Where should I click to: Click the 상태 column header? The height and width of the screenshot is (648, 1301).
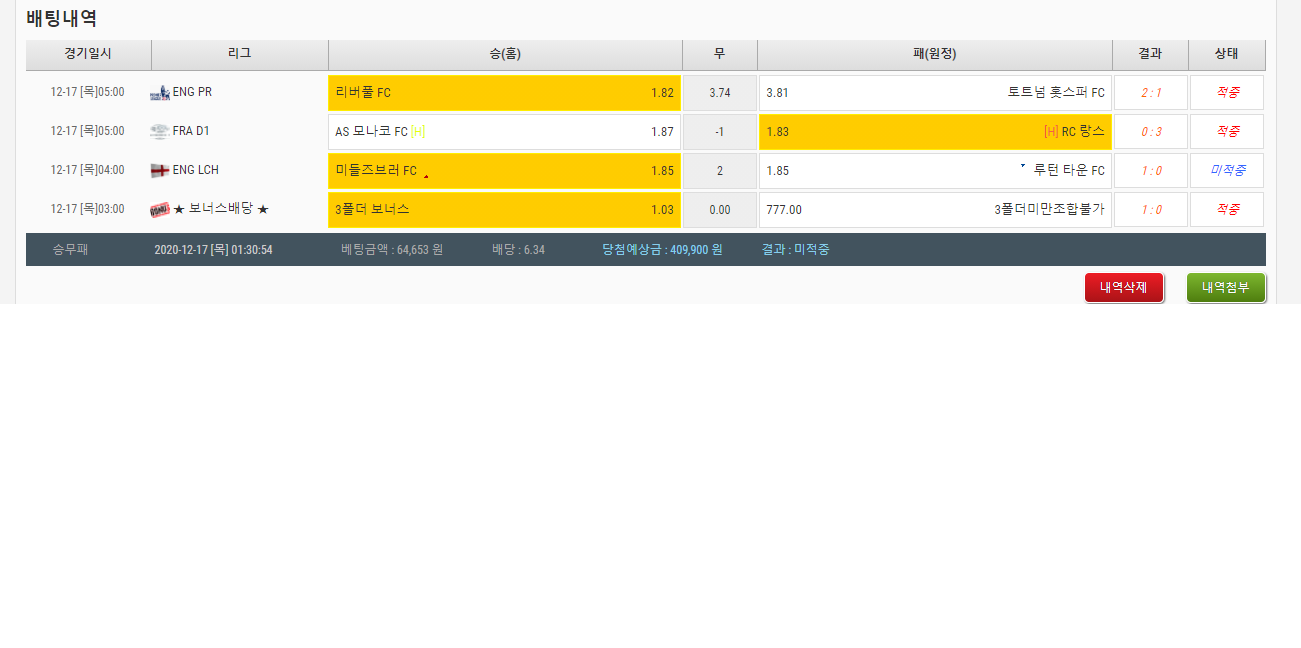pos(1227,54)
